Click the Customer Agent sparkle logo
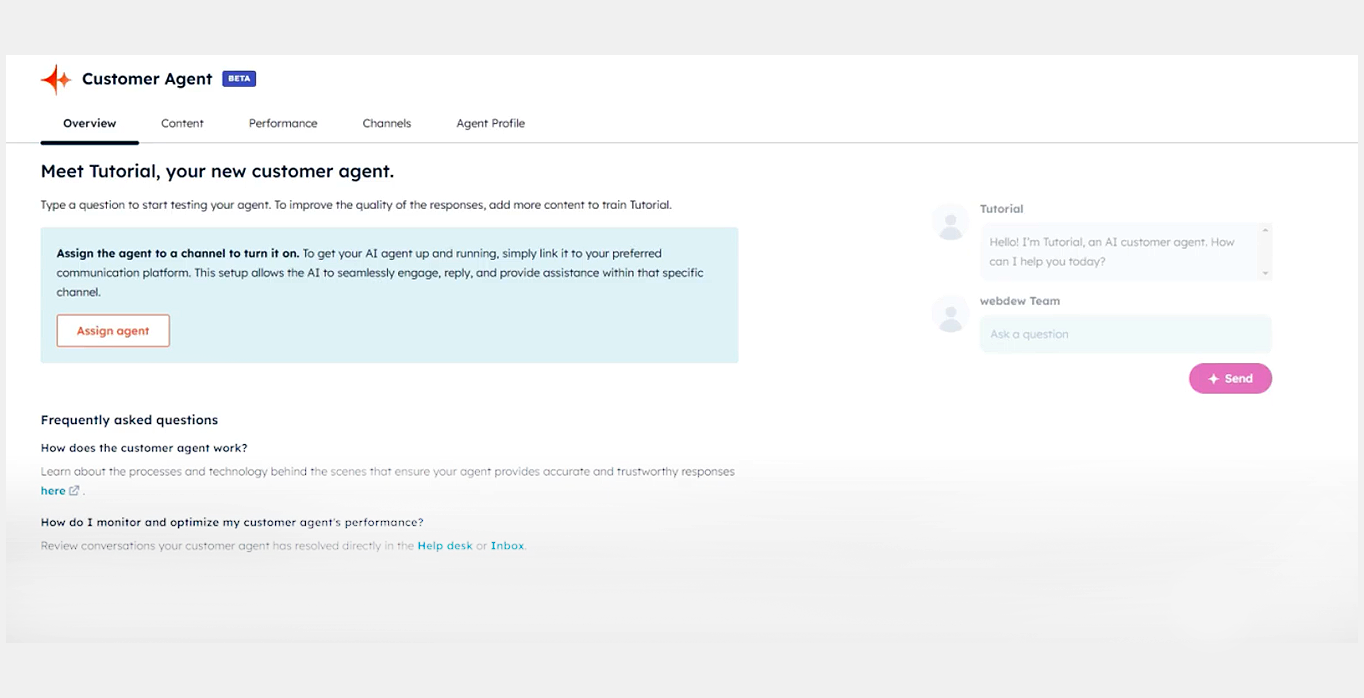Image resolution: width=1364 pixels, height=698 pixels. pos(56,79)
